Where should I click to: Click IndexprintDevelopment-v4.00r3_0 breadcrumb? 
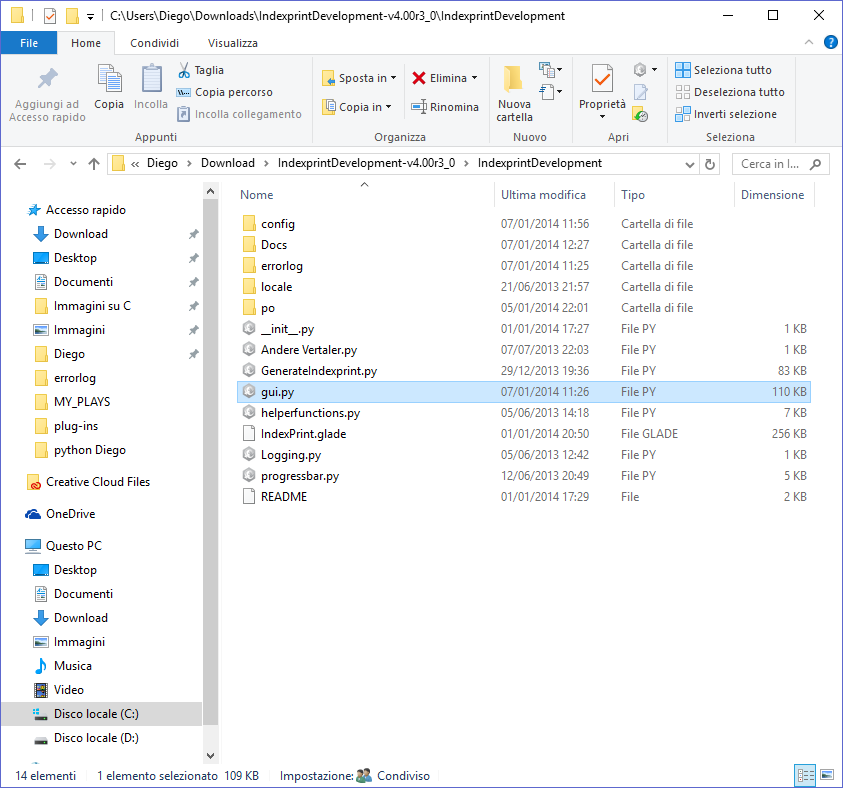click(x=366, y=163)
